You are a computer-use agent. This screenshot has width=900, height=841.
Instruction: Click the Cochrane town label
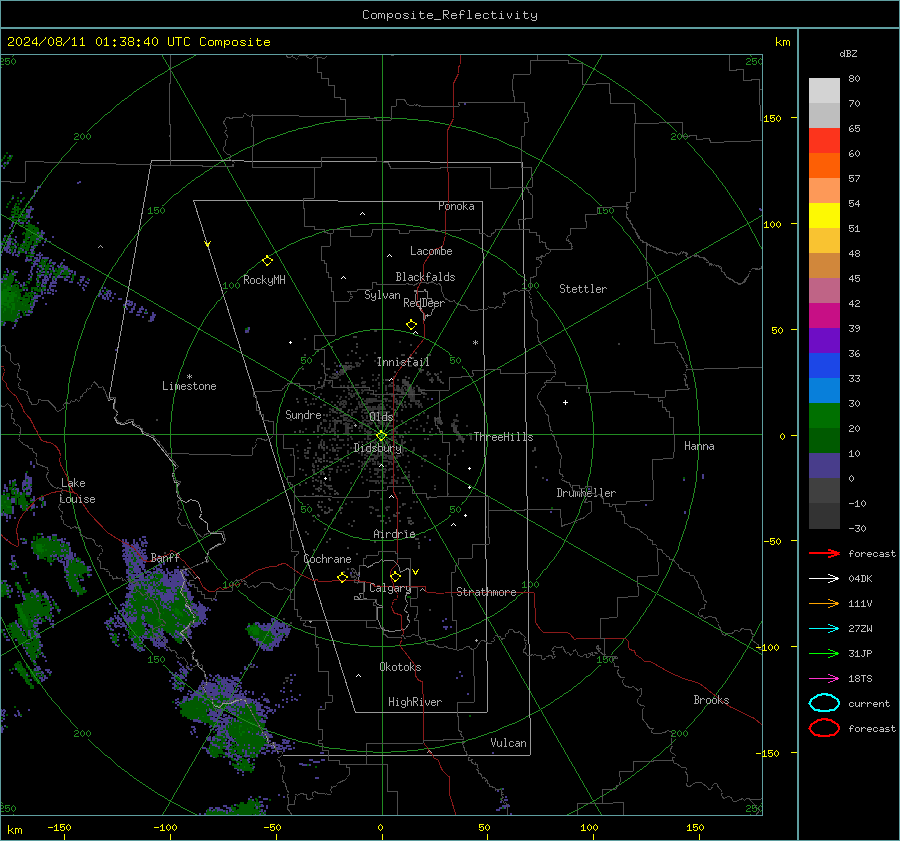click(x=327, y=559)
